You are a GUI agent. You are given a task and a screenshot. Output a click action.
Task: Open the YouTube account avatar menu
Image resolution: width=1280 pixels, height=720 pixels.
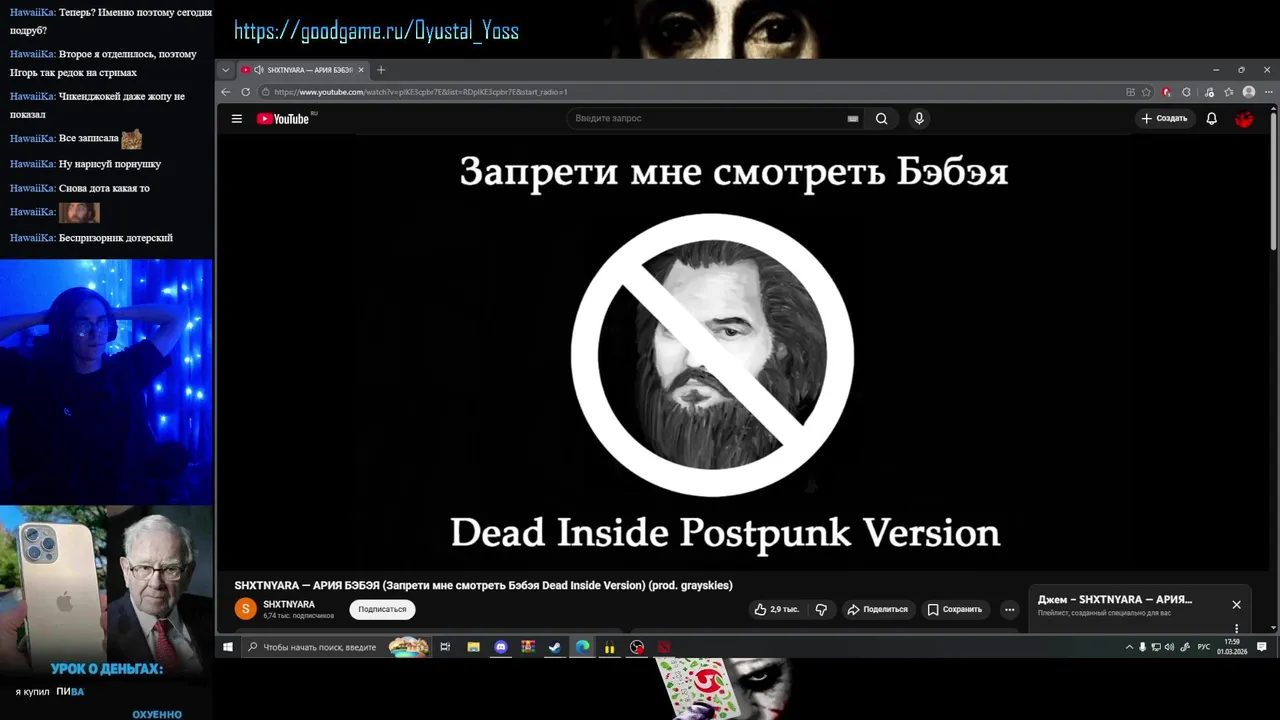[1244, 118]
